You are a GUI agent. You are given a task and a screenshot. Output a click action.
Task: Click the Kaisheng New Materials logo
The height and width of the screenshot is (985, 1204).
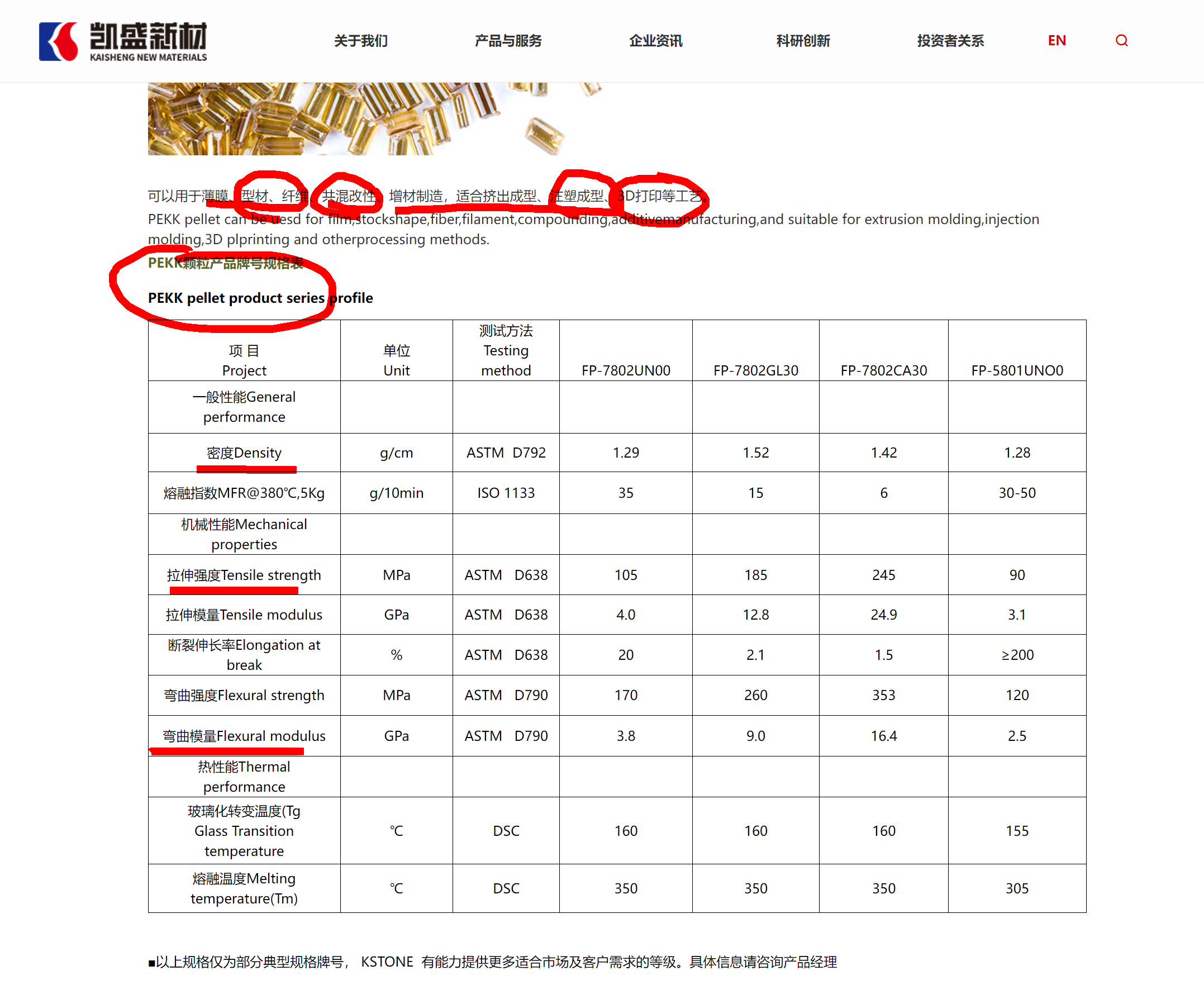point(122,41)
